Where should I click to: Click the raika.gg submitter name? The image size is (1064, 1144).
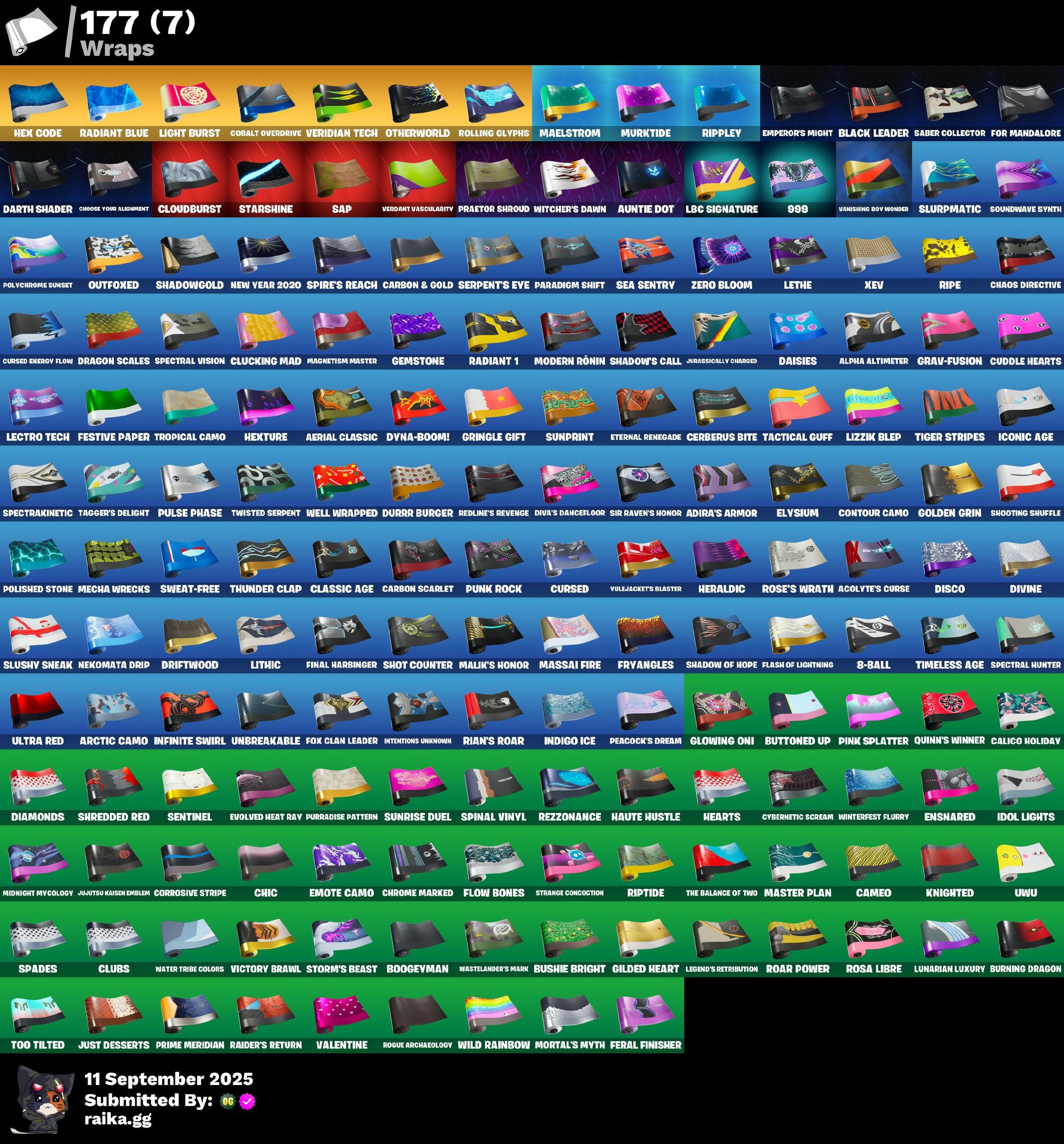[118, 1118]
